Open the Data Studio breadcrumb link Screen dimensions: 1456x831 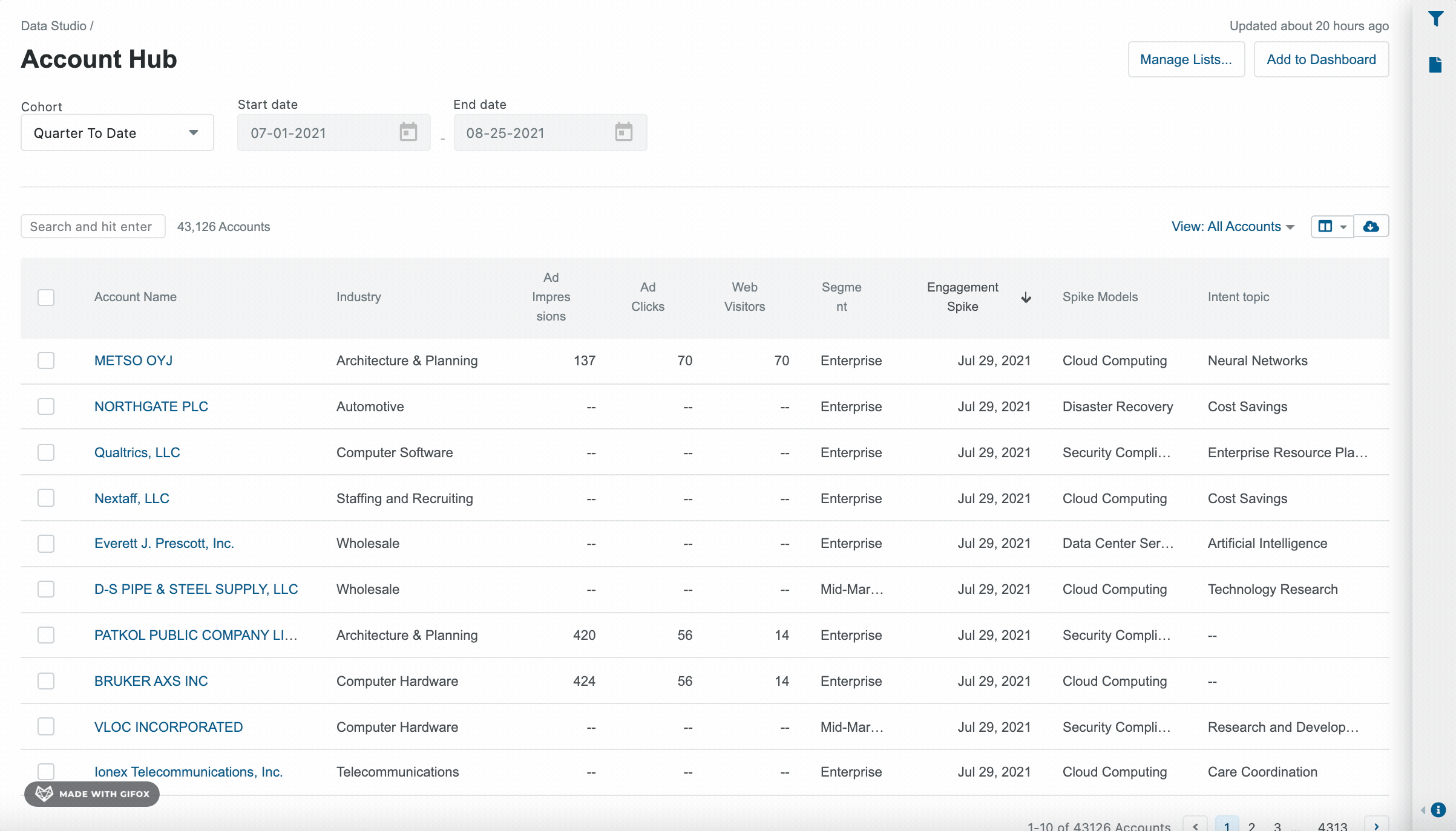53,26
